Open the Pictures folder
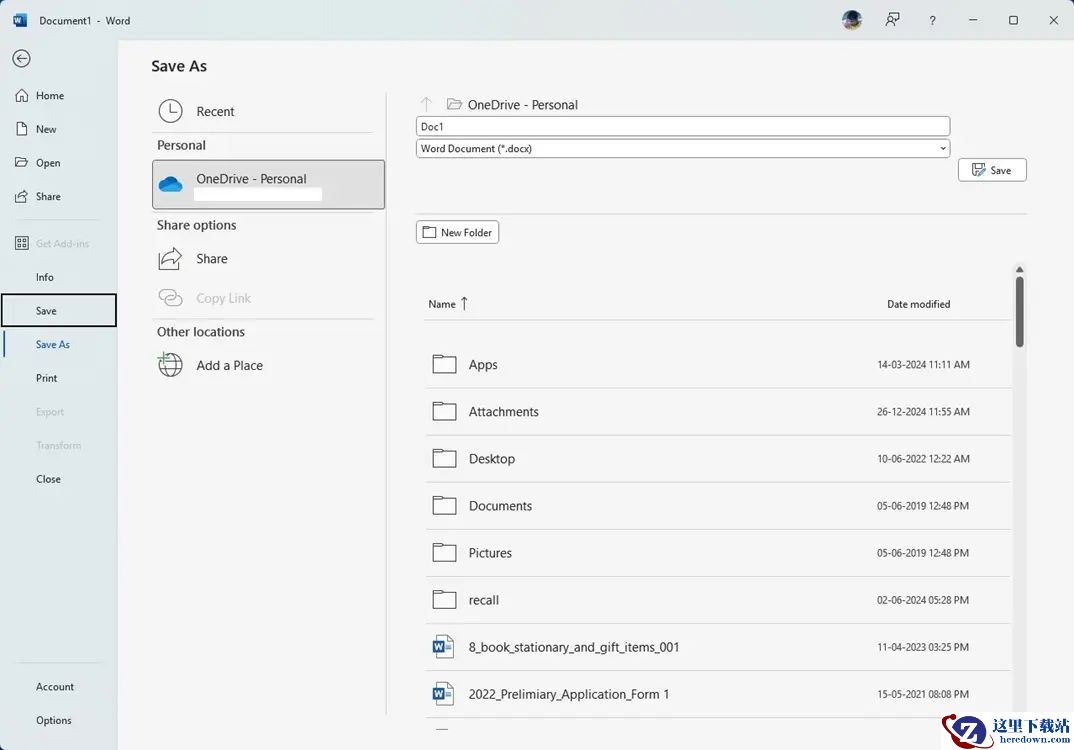 (x=718, y=553)
